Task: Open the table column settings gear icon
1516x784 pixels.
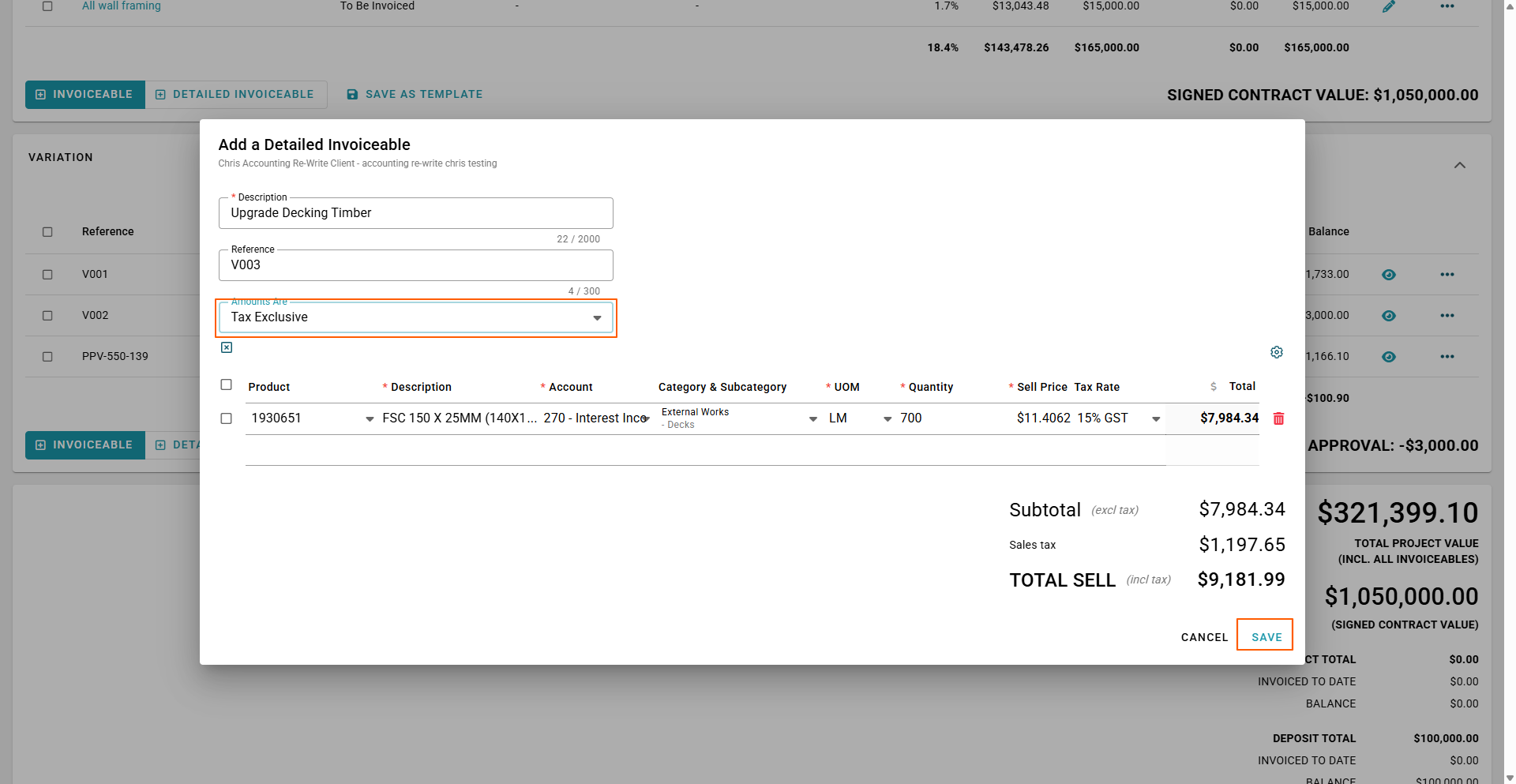Action: tap(1277, 352)
